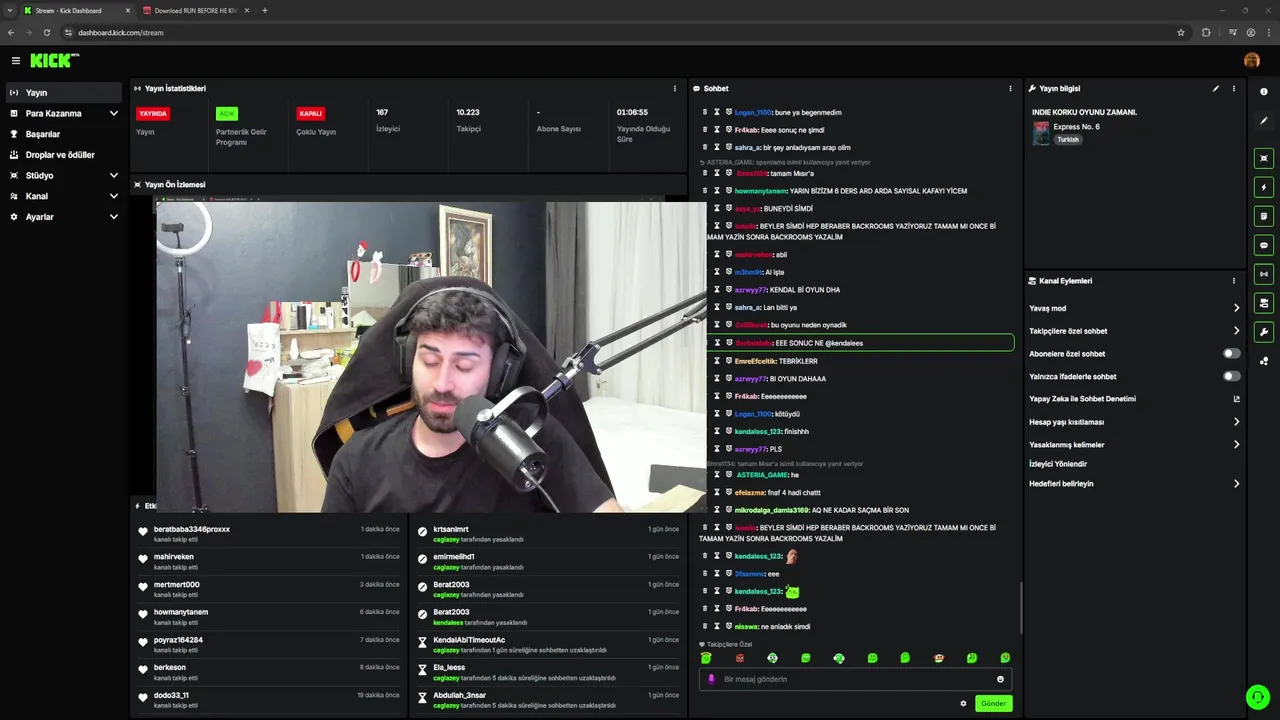Open the green headset support button
This screenshot has height=720, width=1280.
1257,697
